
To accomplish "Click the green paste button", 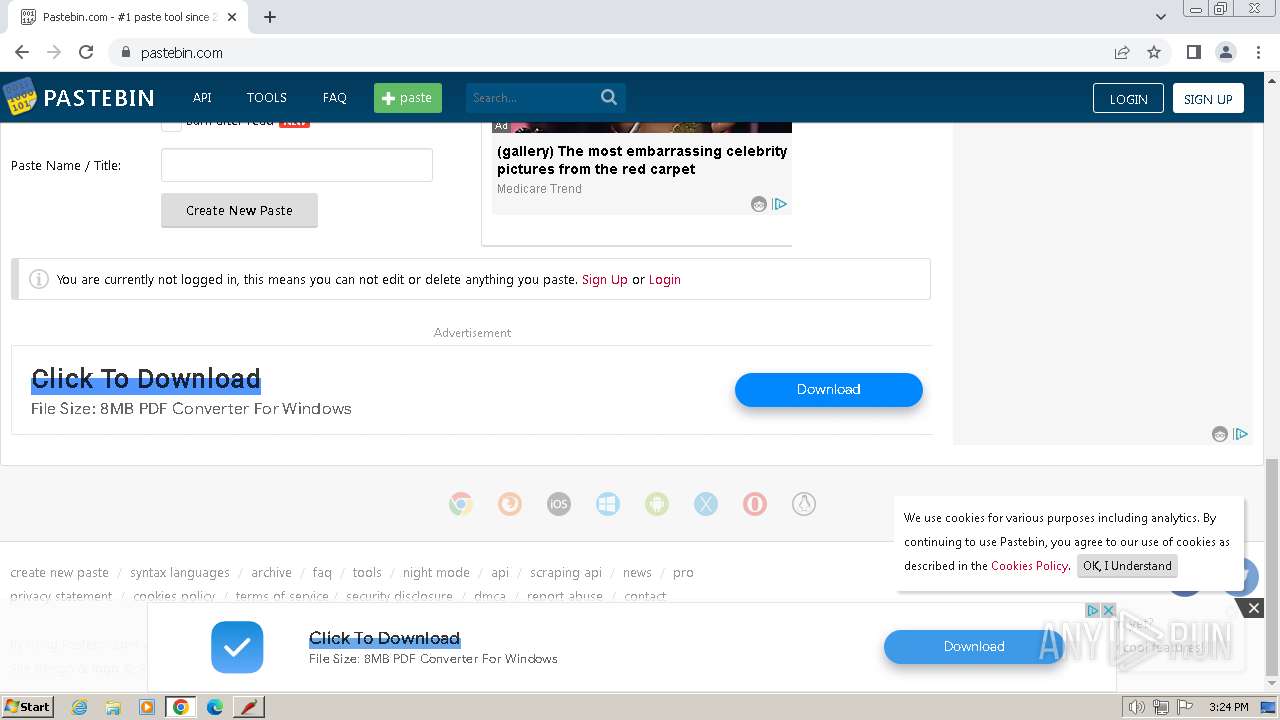I will coord(408,97).
